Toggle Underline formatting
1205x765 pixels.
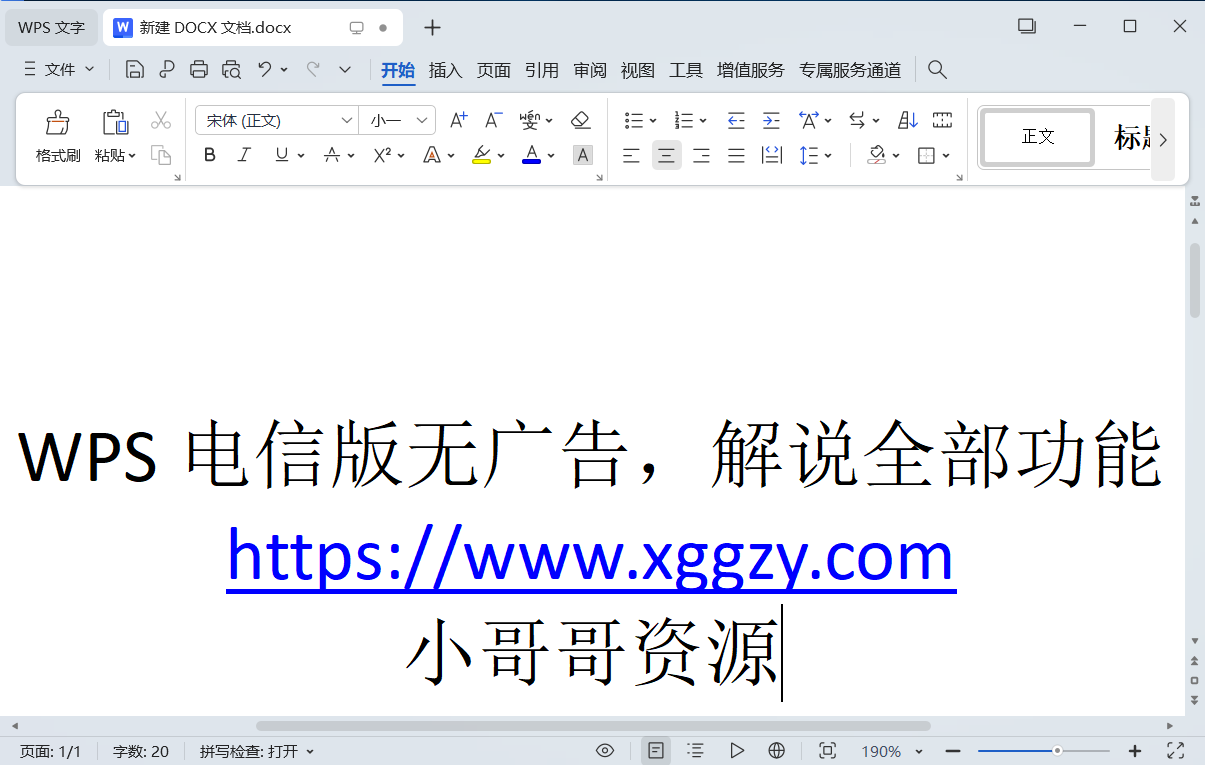(281, 155)
